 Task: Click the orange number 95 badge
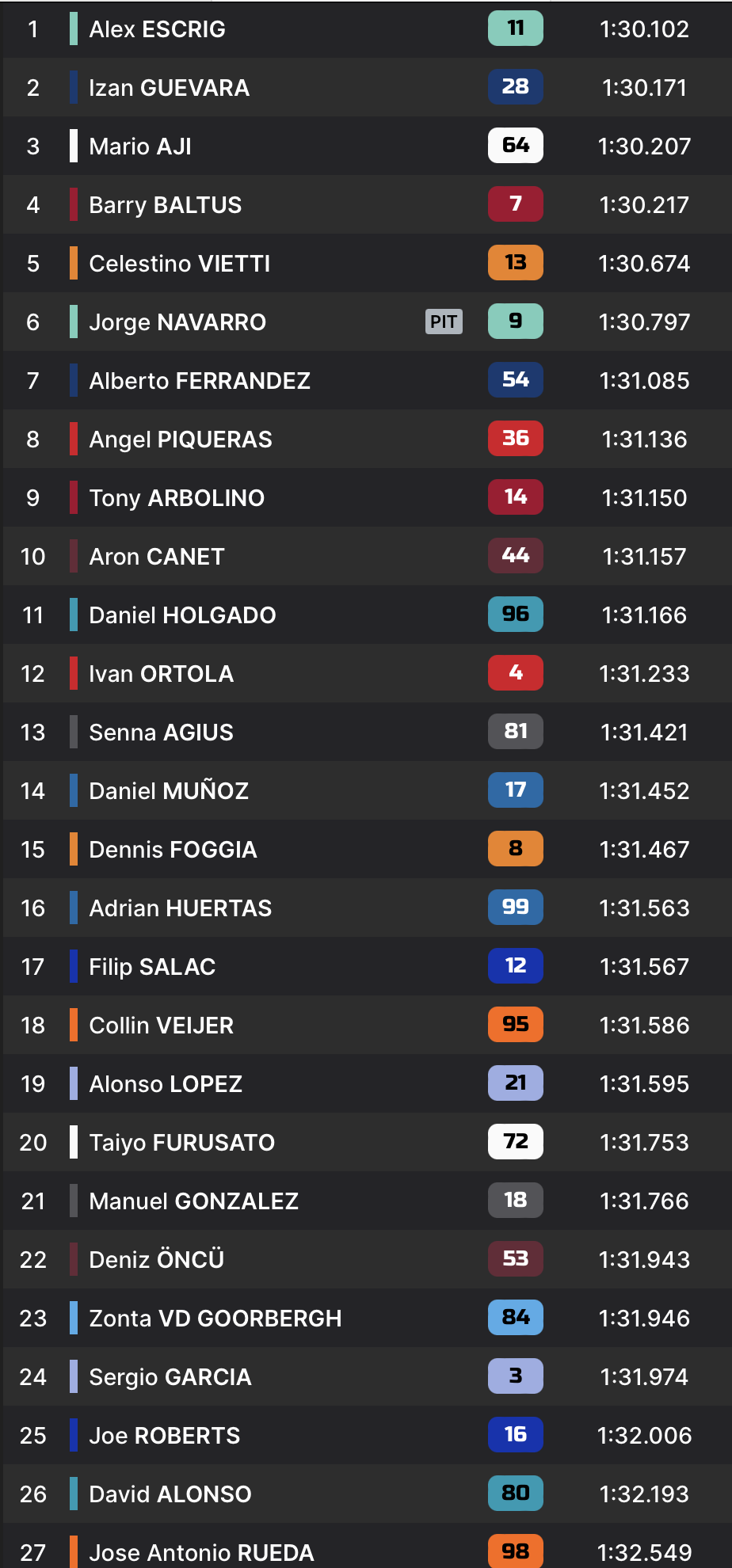[x=515, y=1025]
